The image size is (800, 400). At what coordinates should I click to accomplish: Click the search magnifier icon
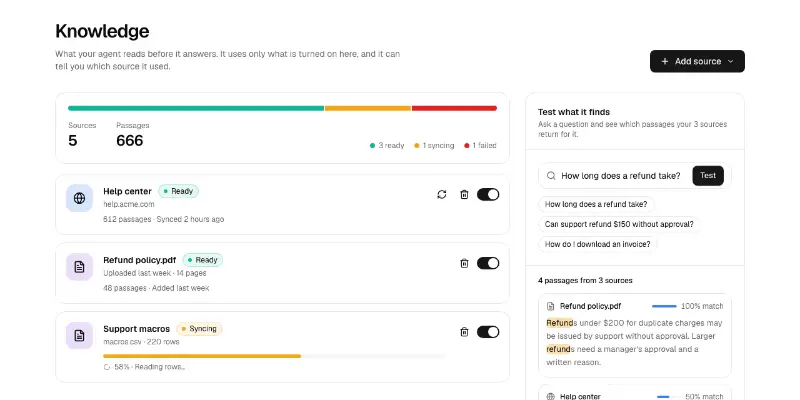(551, 176)
